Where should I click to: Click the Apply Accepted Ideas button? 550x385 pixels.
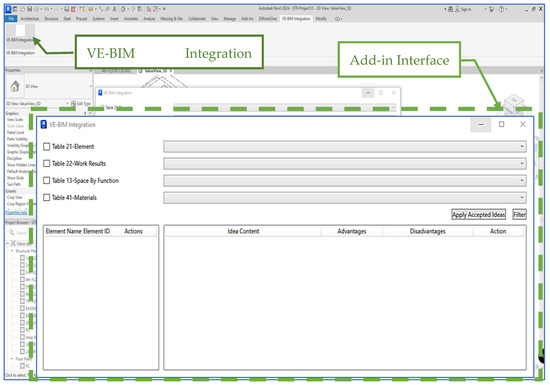[478, 215]
